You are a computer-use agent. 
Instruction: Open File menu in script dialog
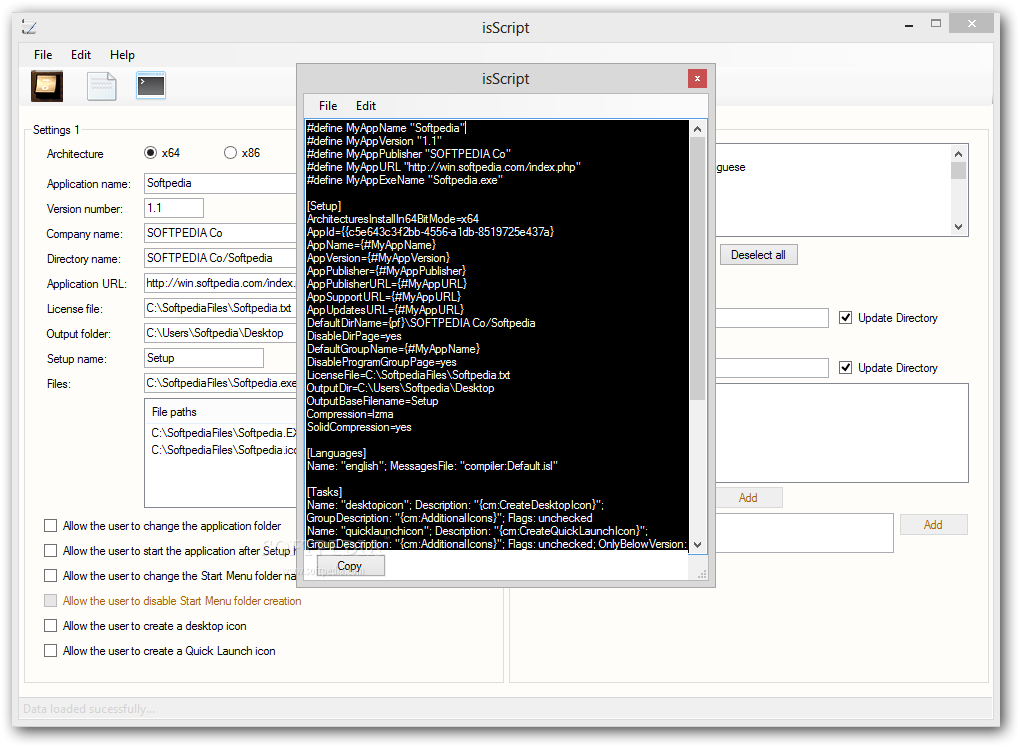[x=328, y=105]
